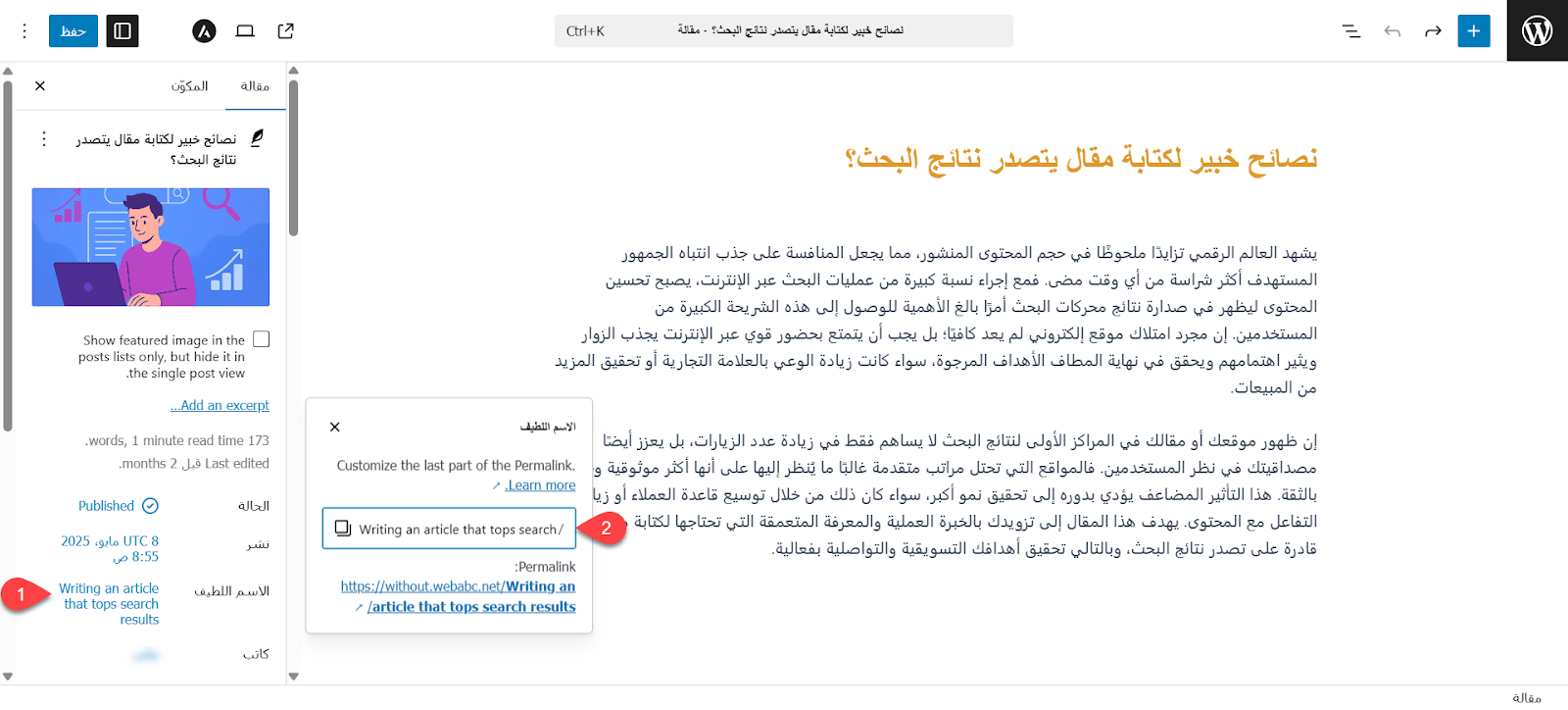Image resolution: width=1568 pixels, height=710 pixels.
Task: Click the blue block inserter plus button
Action: click(1473, 31)
